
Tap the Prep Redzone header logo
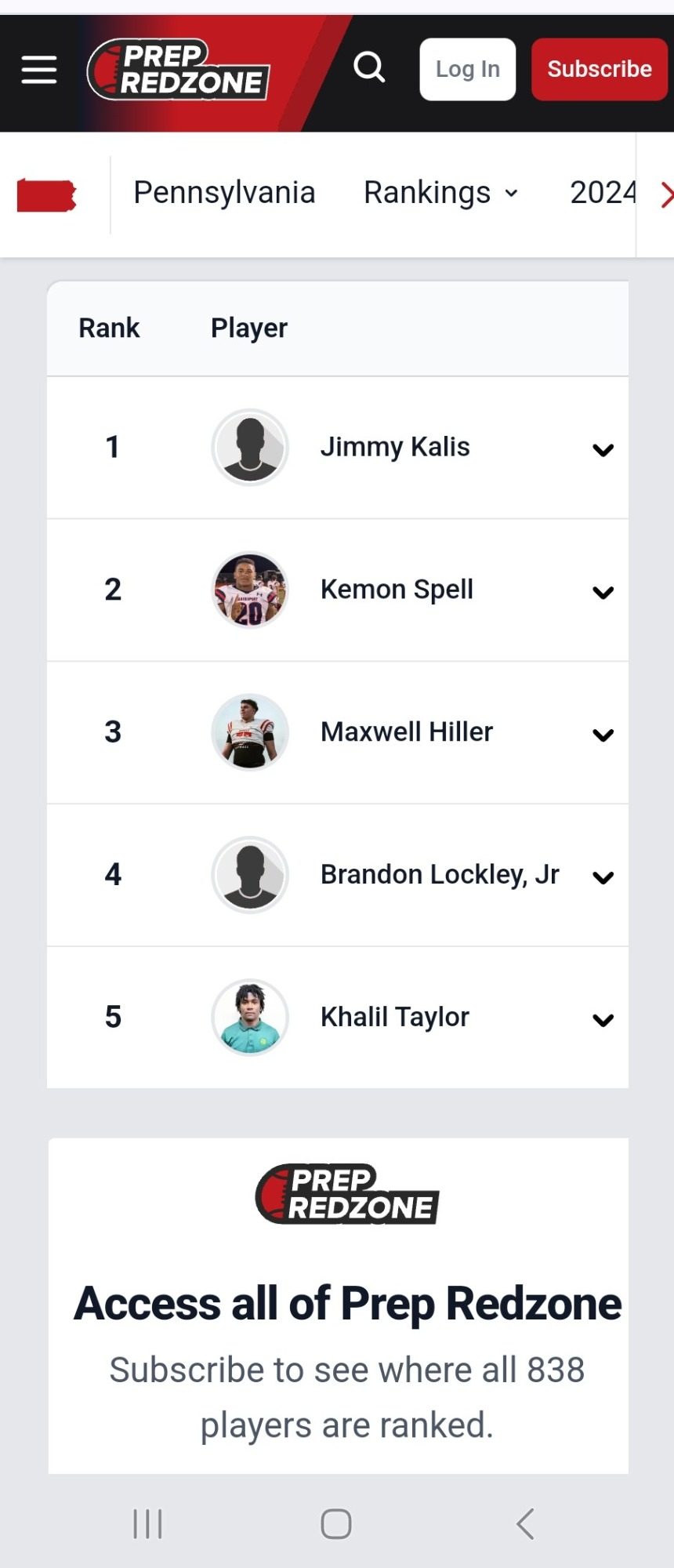point(179,70)
